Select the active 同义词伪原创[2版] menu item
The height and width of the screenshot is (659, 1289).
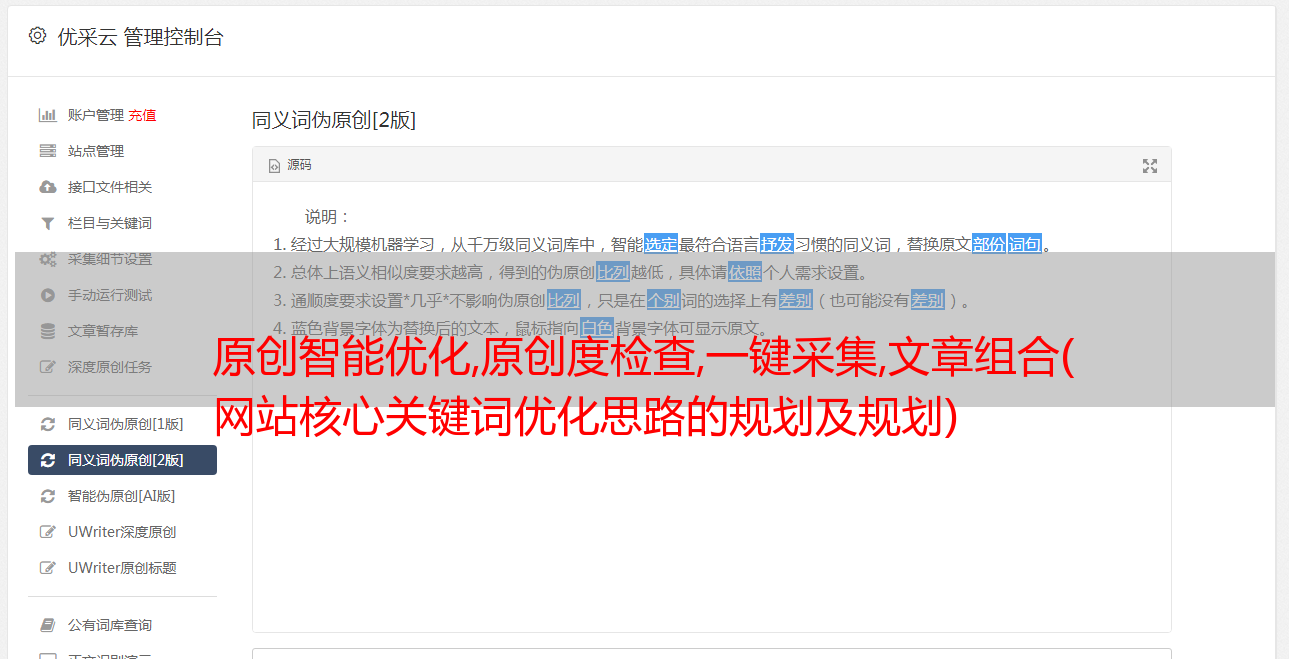point(122,460)
